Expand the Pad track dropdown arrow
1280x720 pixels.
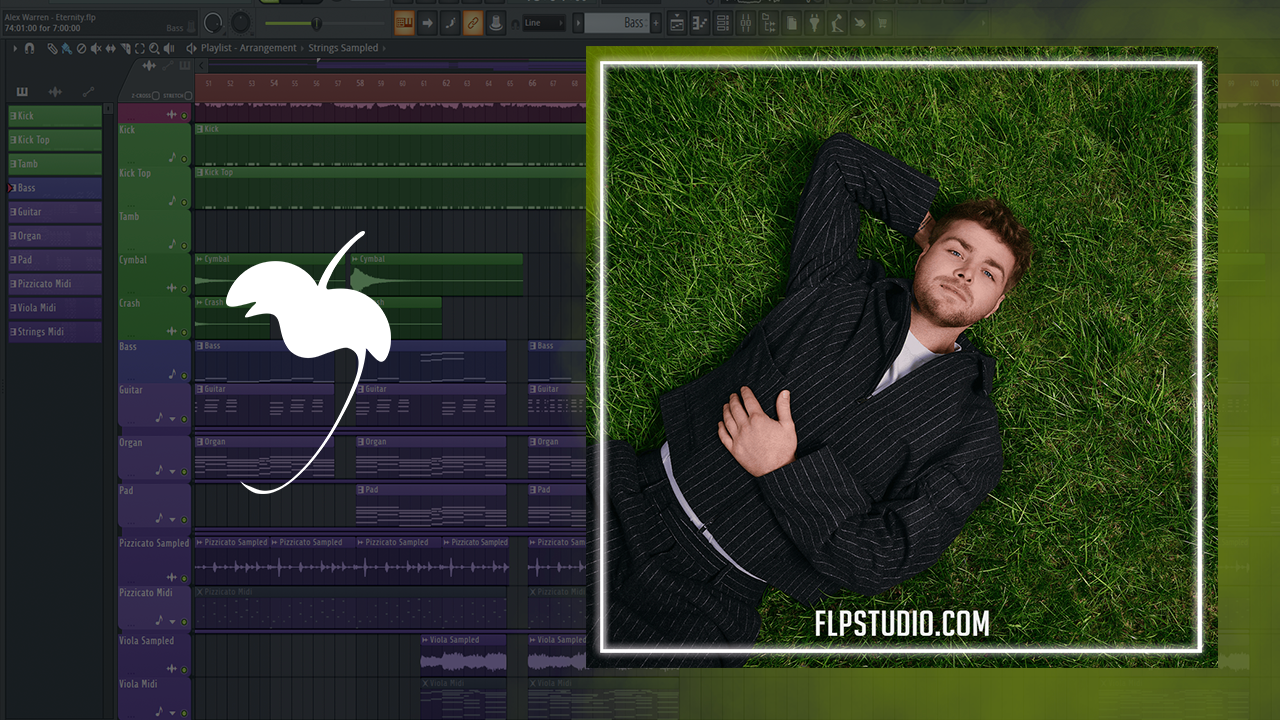[x=172, y=520]
